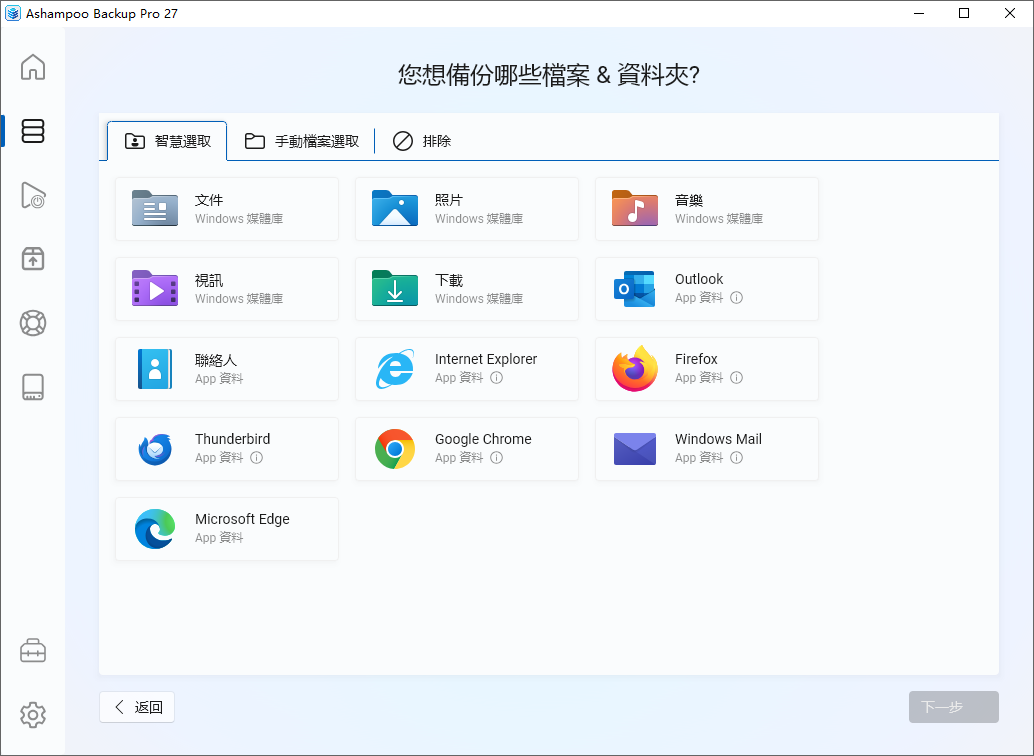
Task: Switch to the 智慧選取 tab
Action: tap(167, 141)
